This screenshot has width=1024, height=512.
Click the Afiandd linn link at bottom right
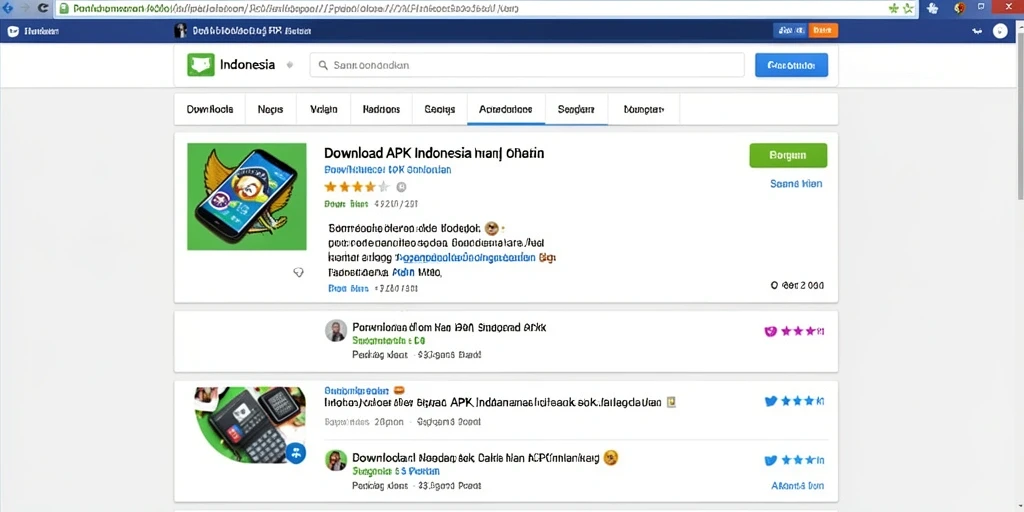(x=797, y=486)
